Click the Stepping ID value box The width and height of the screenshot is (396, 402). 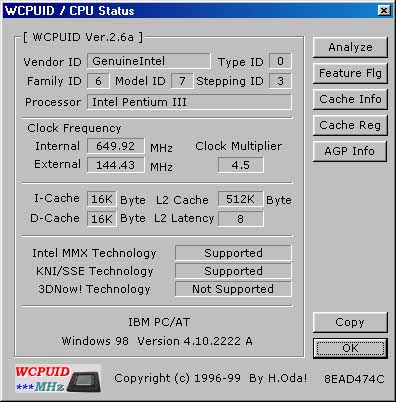click(280, 81)
